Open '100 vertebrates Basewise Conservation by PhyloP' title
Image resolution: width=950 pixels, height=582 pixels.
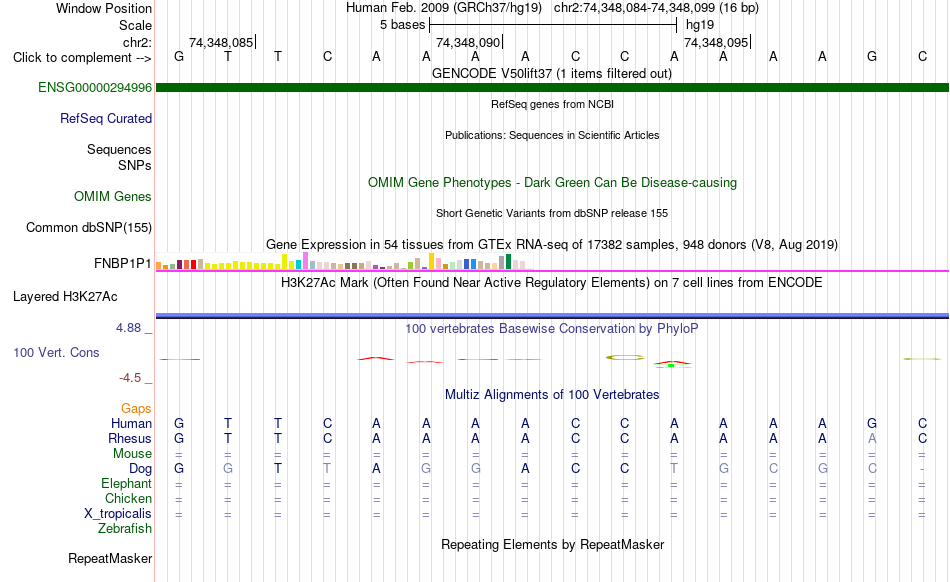[x=552, y=329]
